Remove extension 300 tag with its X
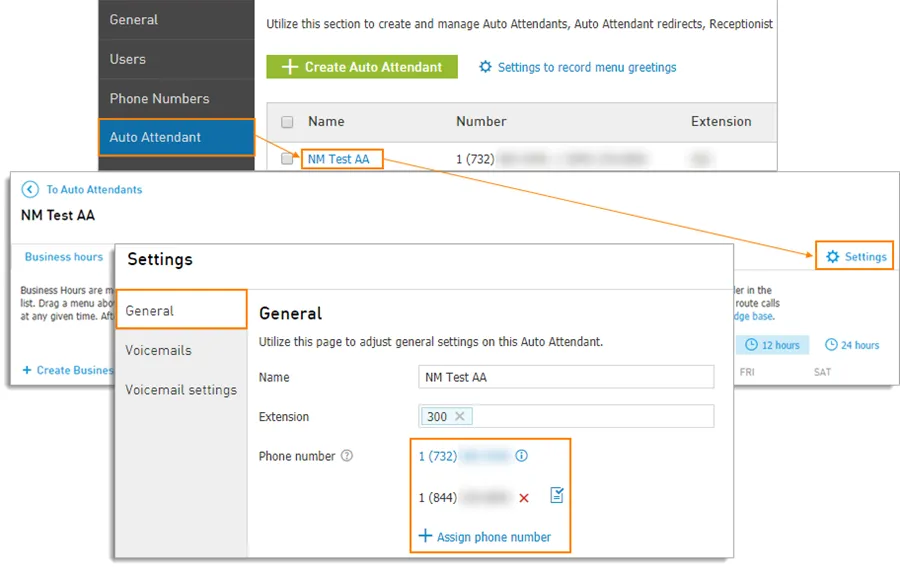This screenshot has width=900, height=567. [460, 416]
